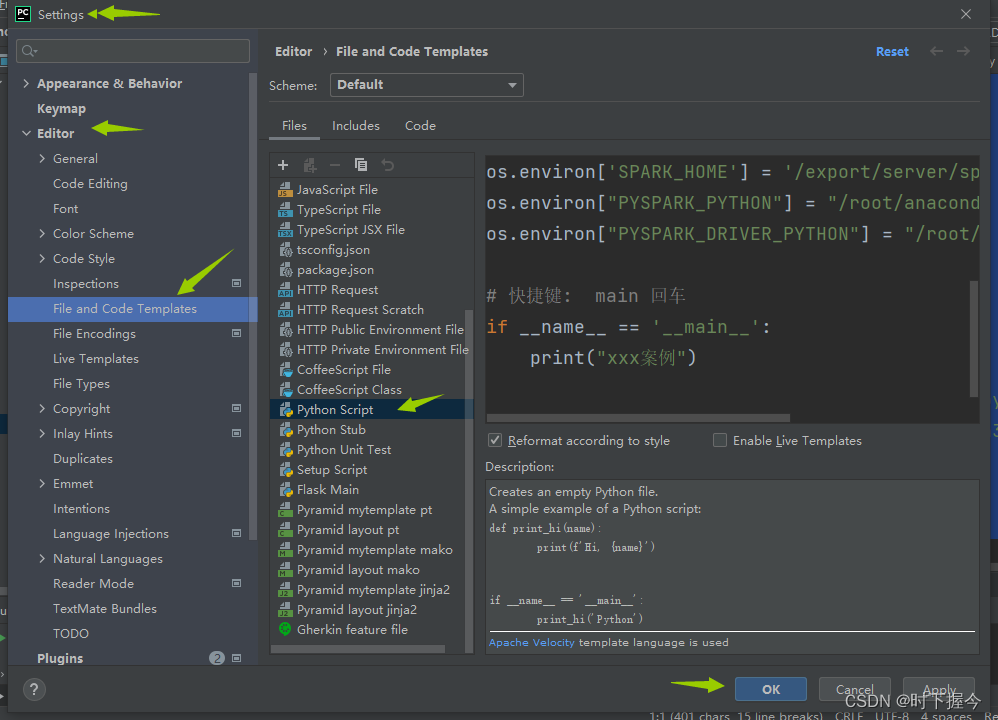Click the code editor vertical scrollbar

[x=974, y=339]
